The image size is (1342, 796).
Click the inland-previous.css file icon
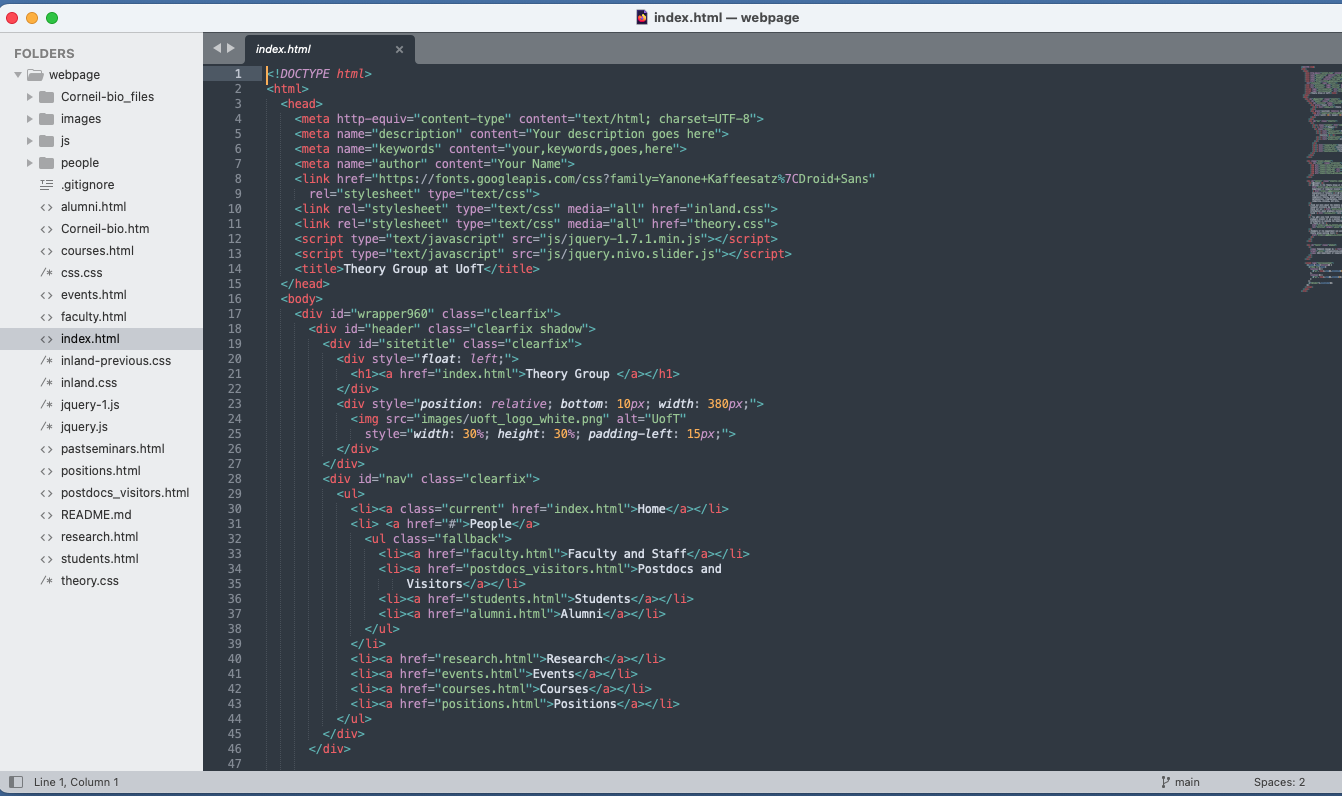(46, 361)
